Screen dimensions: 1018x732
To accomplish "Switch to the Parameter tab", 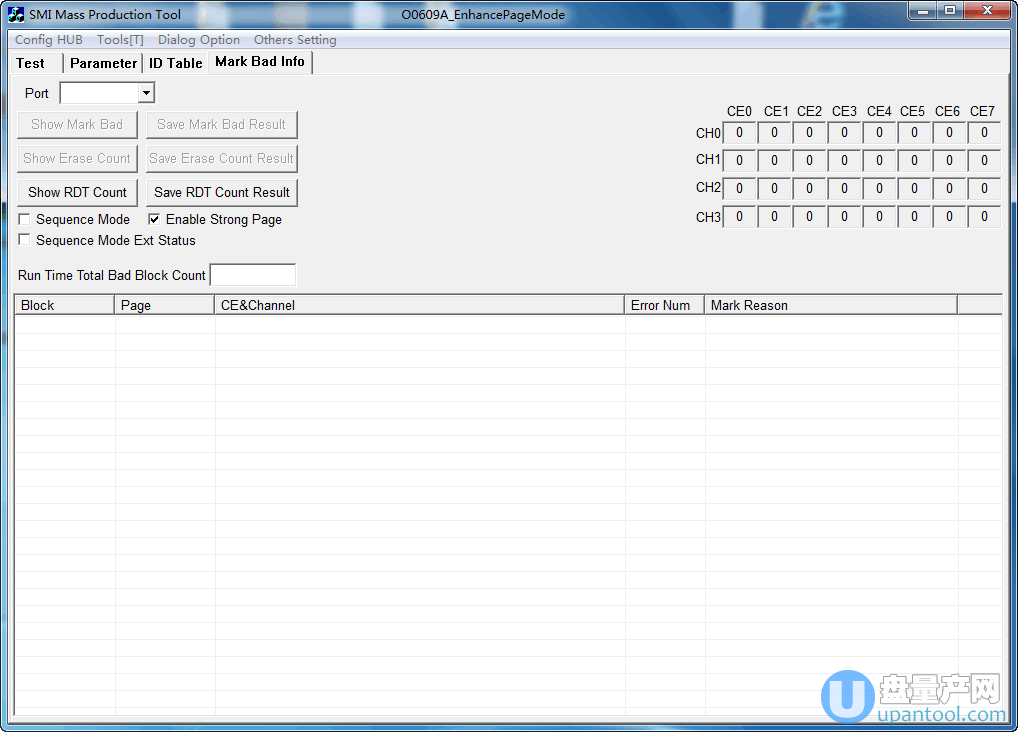I will pyautogui.click(x=103, y=63).
